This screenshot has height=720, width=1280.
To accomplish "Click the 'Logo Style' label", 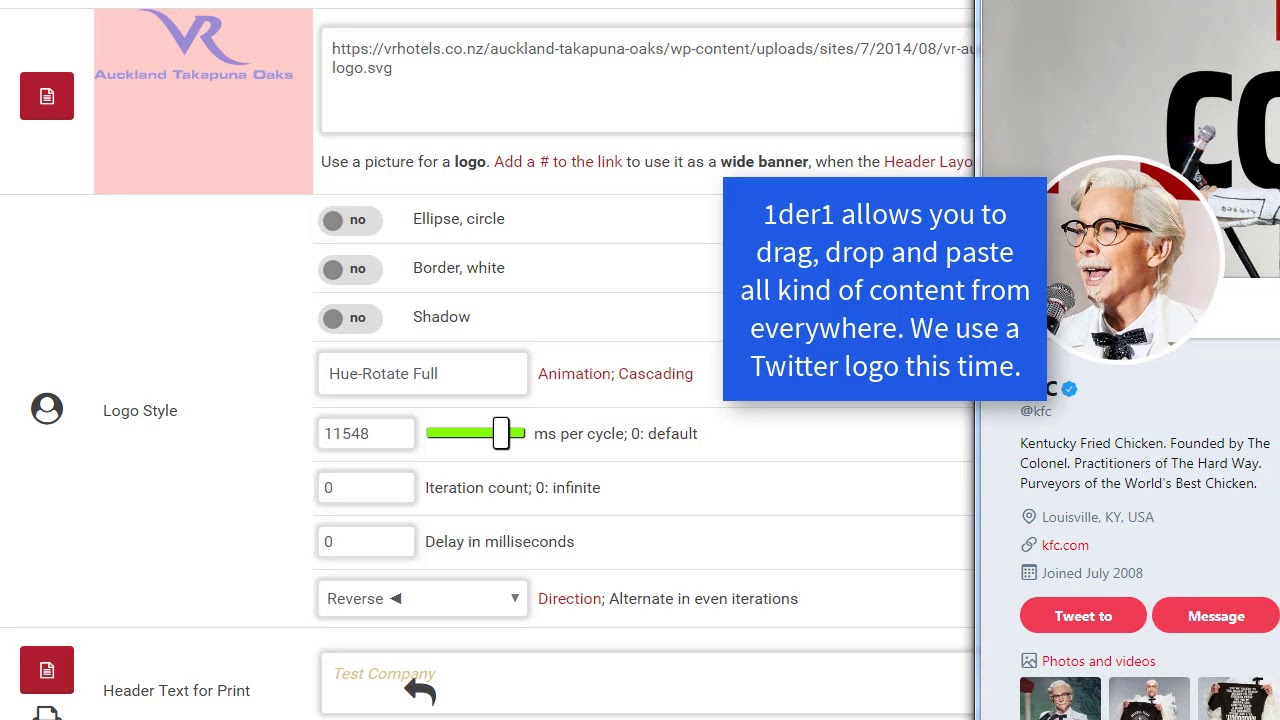I will click(x=140, y=411).
